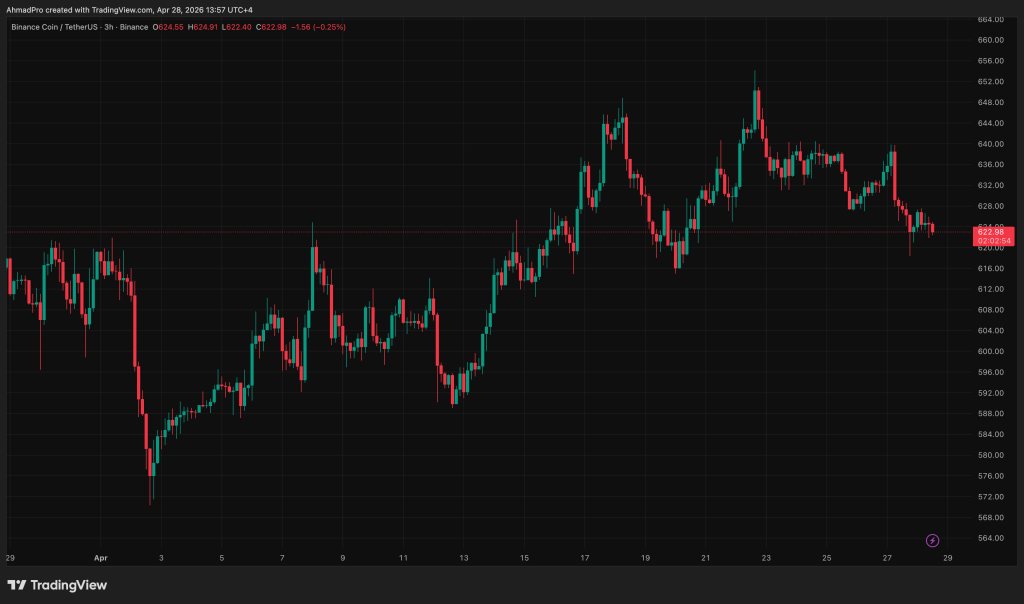
Task: Click the '27' date label on the time axis
Action: 887,557
